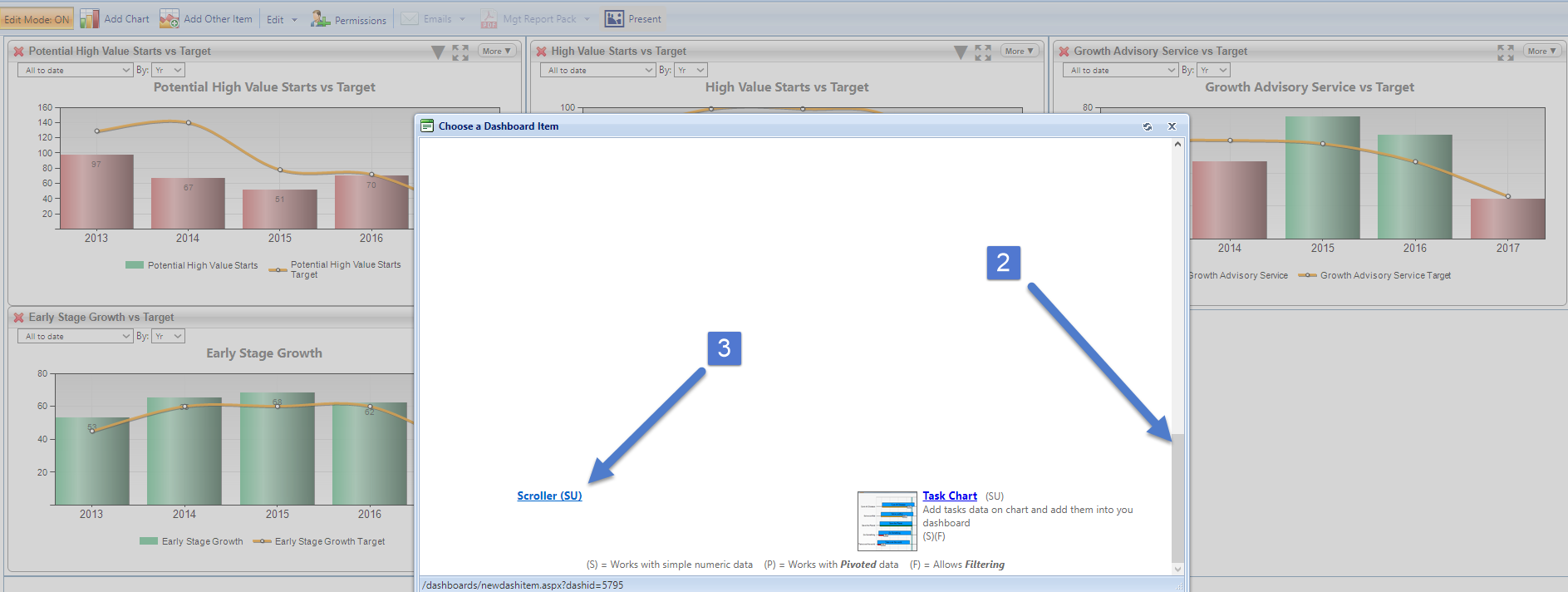This screenshot has width=1568, height=592.
Task: Expand Potential High Value Starts panel to fullscreen
Action: [x=460, y=52]
